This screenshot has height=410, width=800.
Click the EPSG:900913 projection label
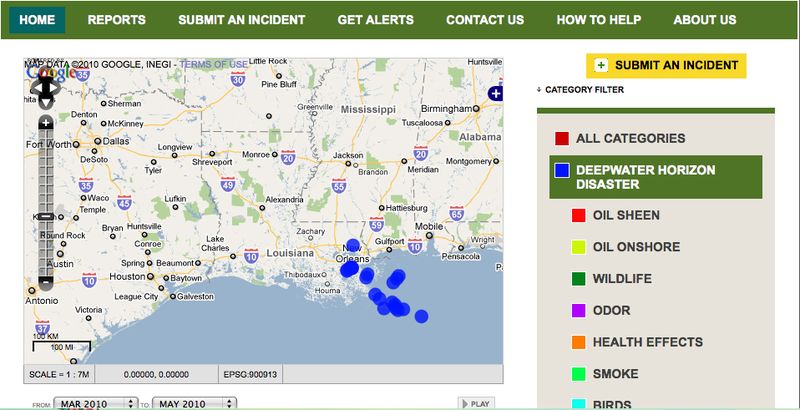pos(251,374)
